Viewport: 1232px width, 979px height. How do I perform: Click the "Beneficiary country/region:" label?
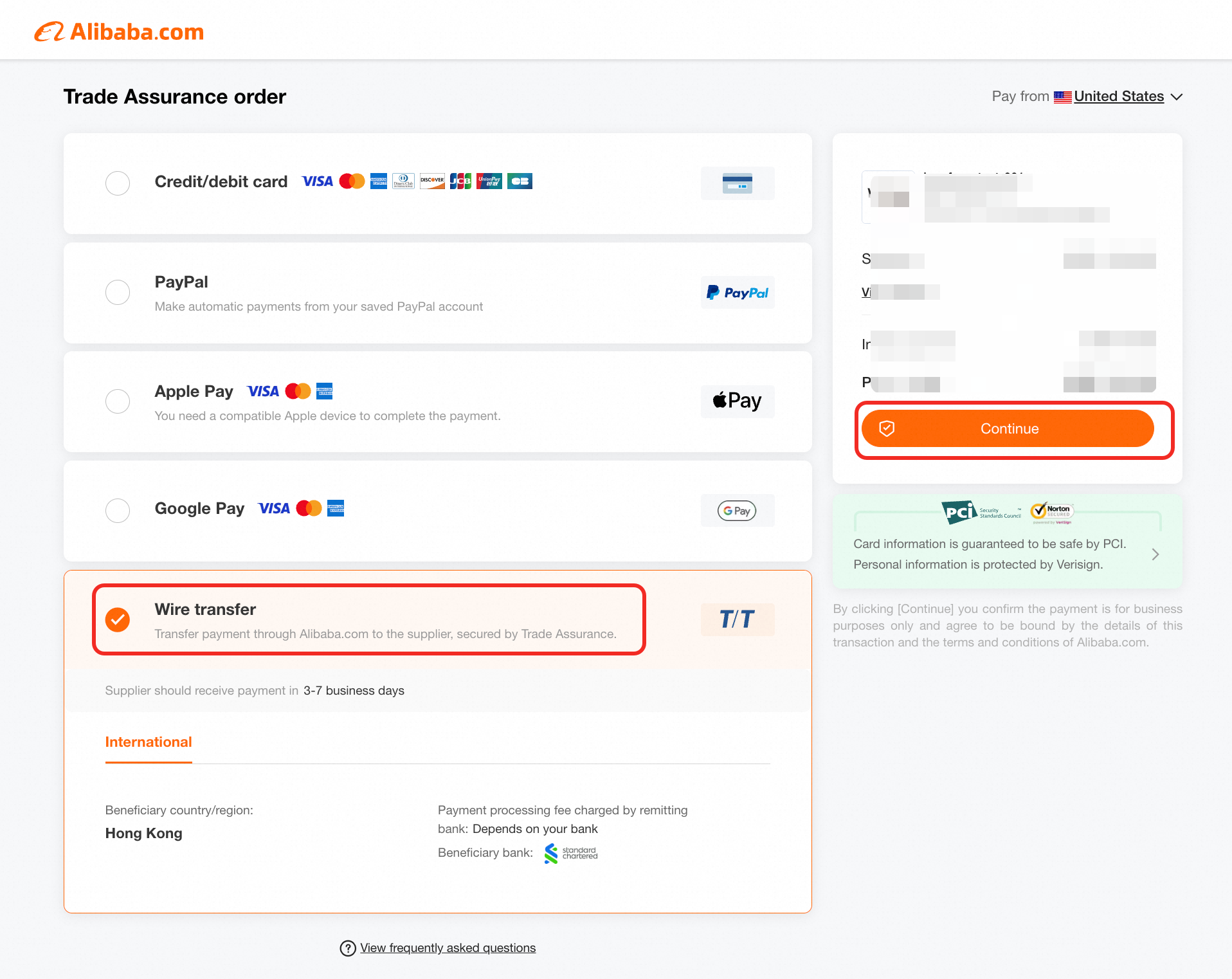coord(179,810)
